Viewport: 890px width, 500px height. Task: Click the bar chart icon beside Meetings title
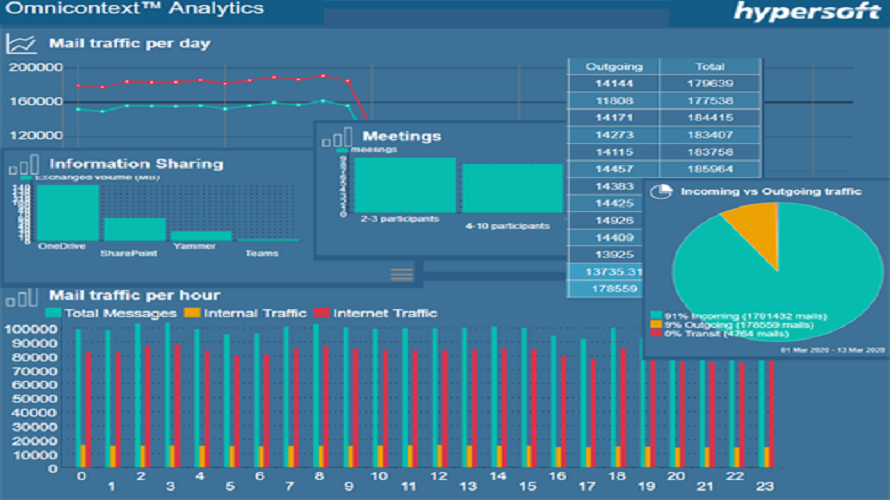337,137
